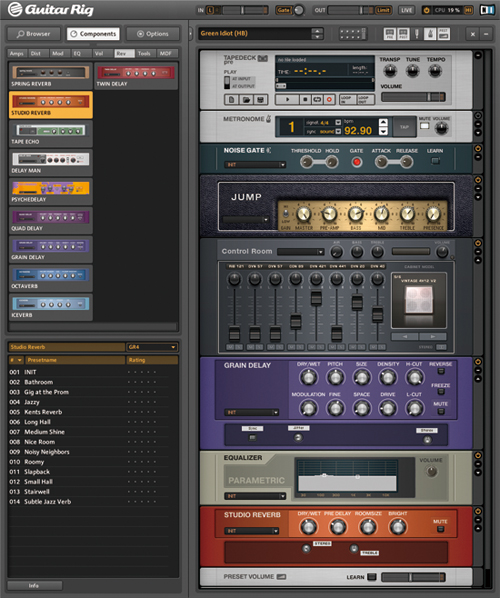The height and width of the screenshot is (598, 500).
Task: Click the Studio Reverb Roomsize knob
Action: click(368, 527)
